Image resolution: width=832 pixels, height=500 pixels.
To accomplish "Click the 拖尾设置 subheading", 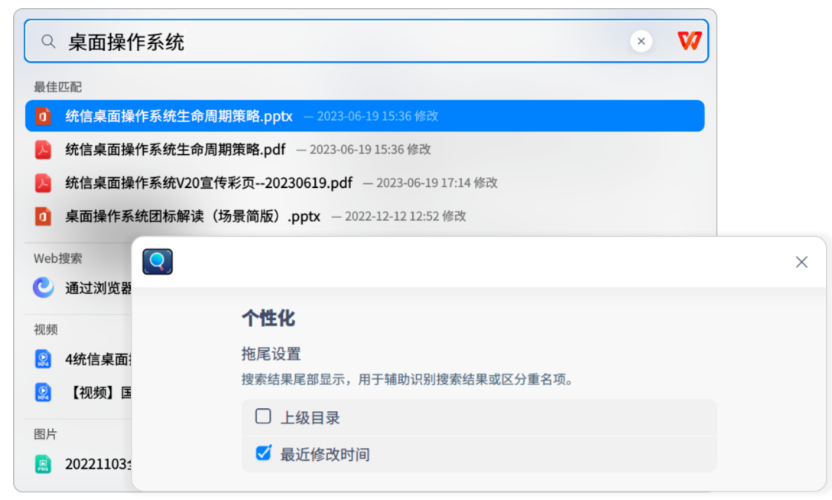I will [x=271, y=354].
